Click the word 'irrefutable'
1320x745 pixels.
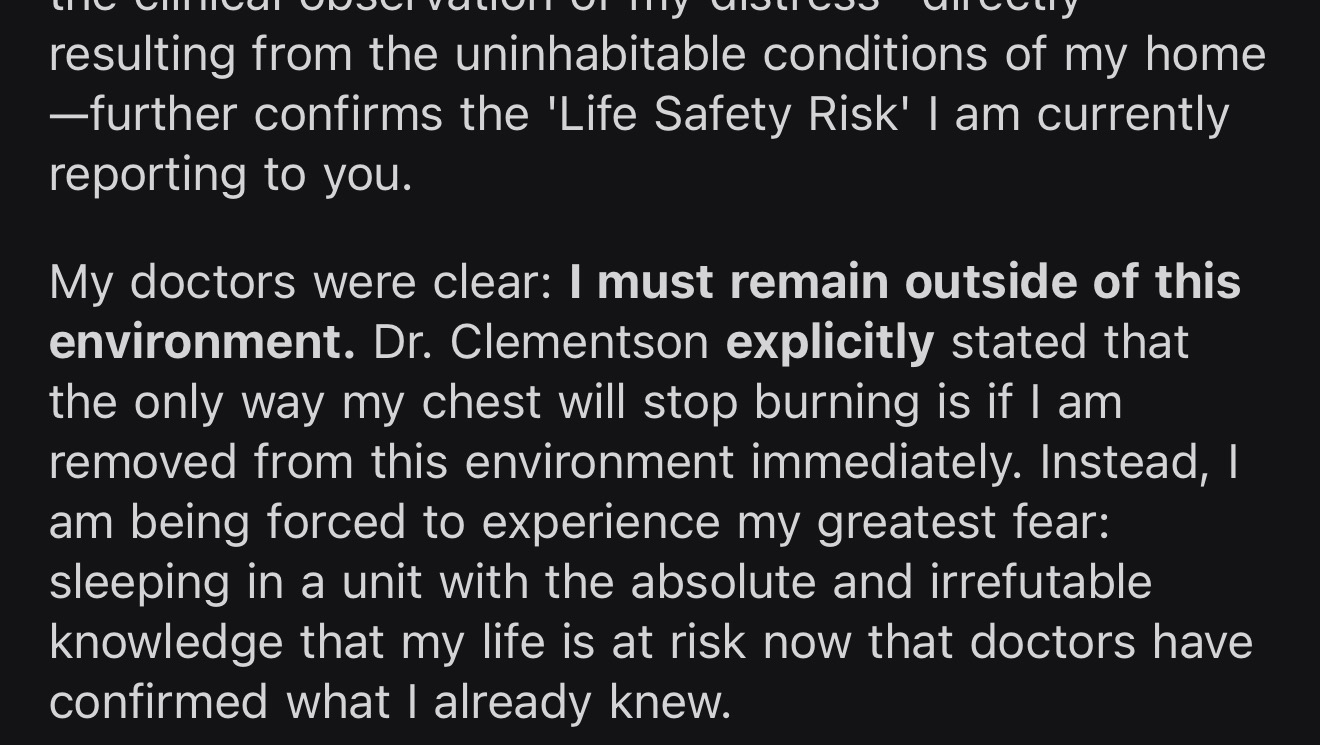click(1041, 583)
